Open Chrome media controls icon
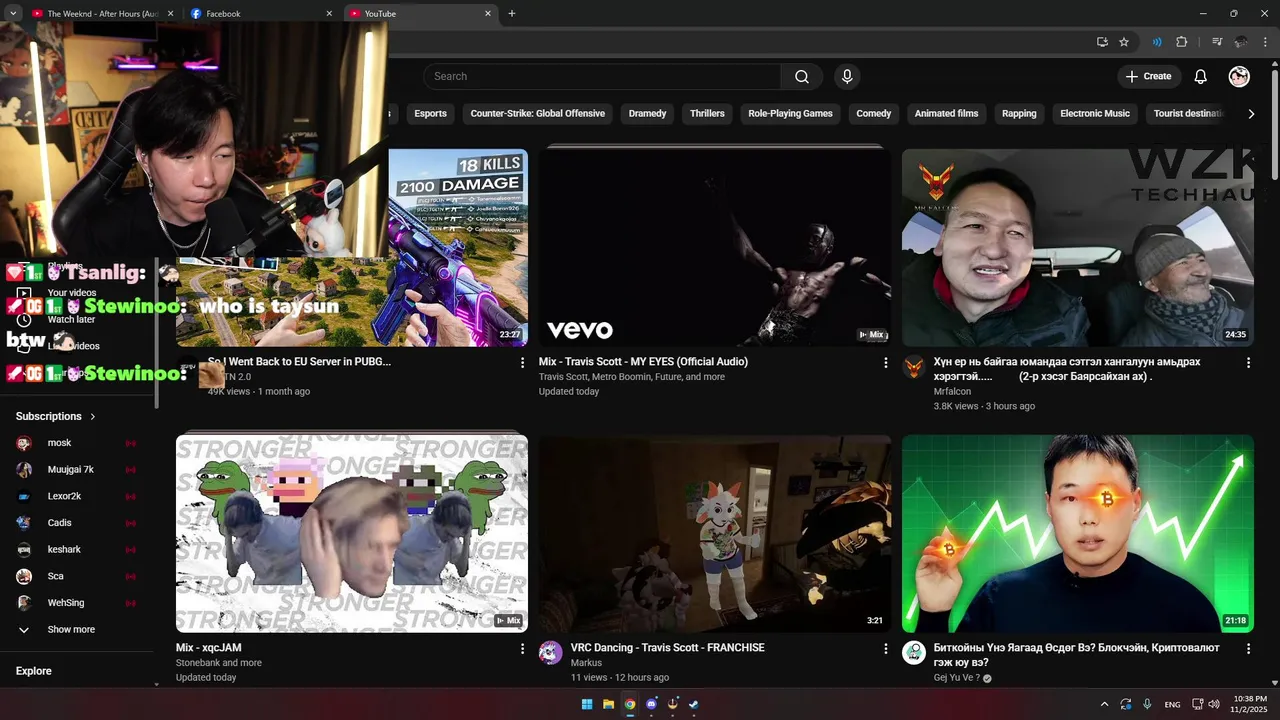This screenshot has width=1280, height=720. (1217, 42)
